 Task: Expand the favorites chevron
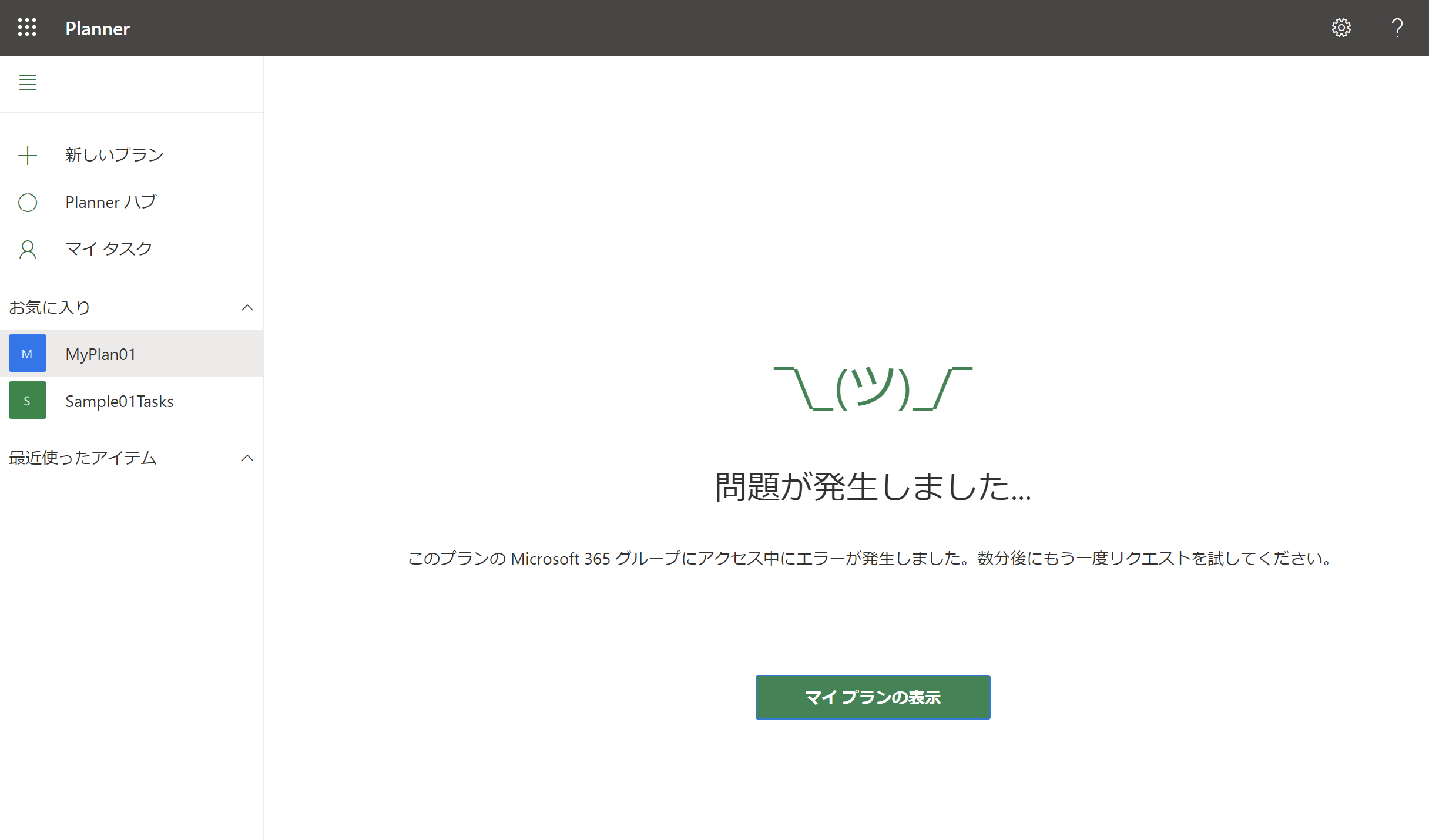(x=247, y=307)
